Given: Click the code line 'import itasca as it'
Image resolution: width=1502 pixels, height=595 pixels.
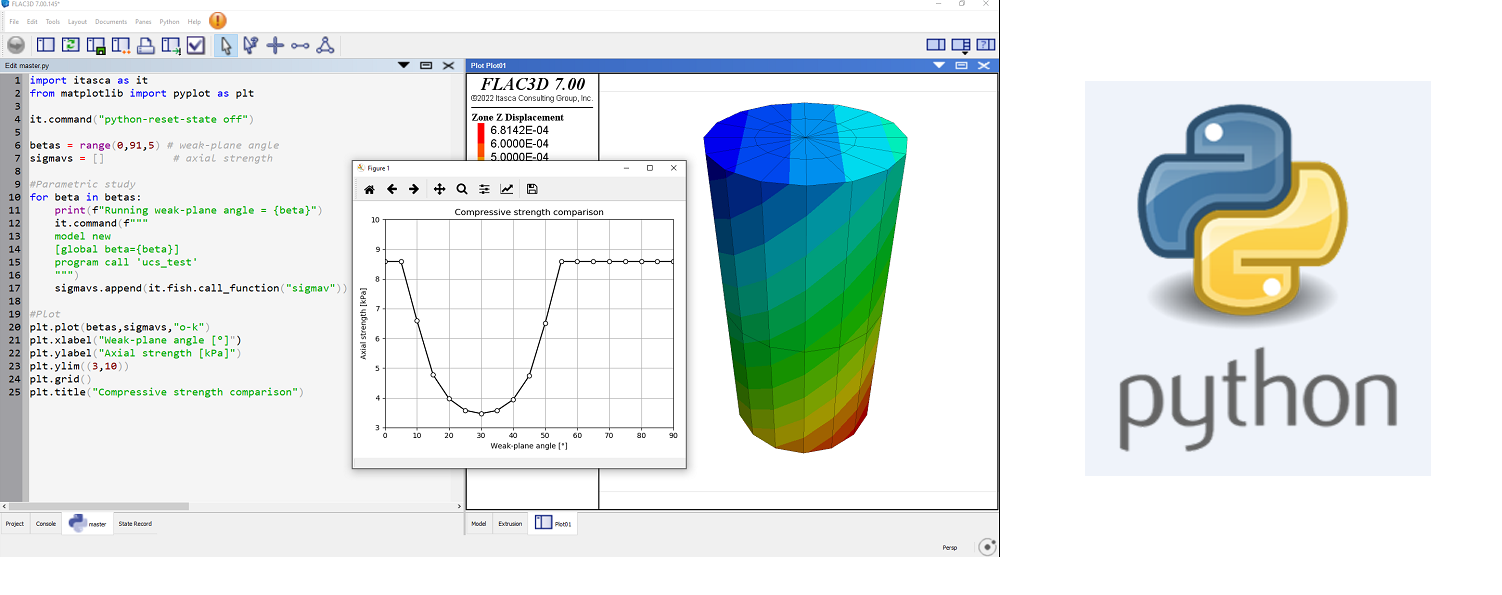Looking at the screenshot, I should 89,80.
